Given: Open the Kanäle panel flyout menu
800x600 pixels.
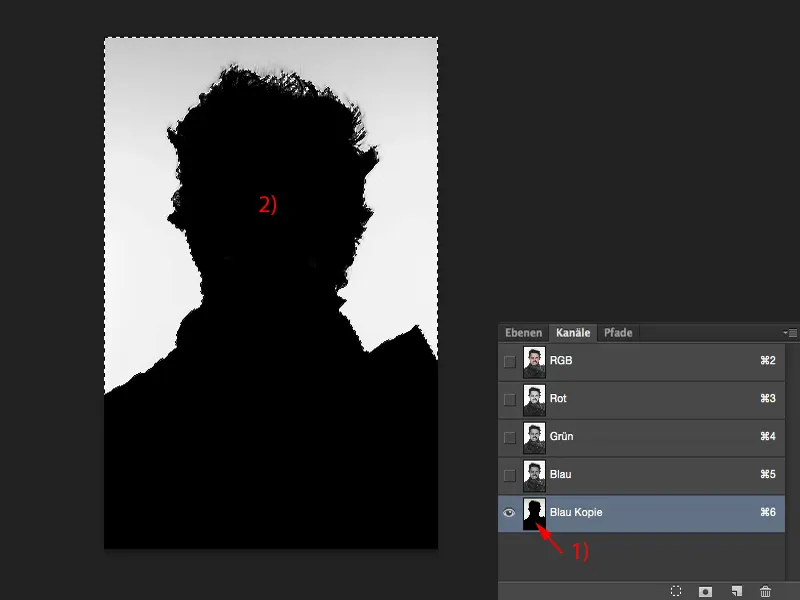Looking at the screenshot, I should [790, 333].
